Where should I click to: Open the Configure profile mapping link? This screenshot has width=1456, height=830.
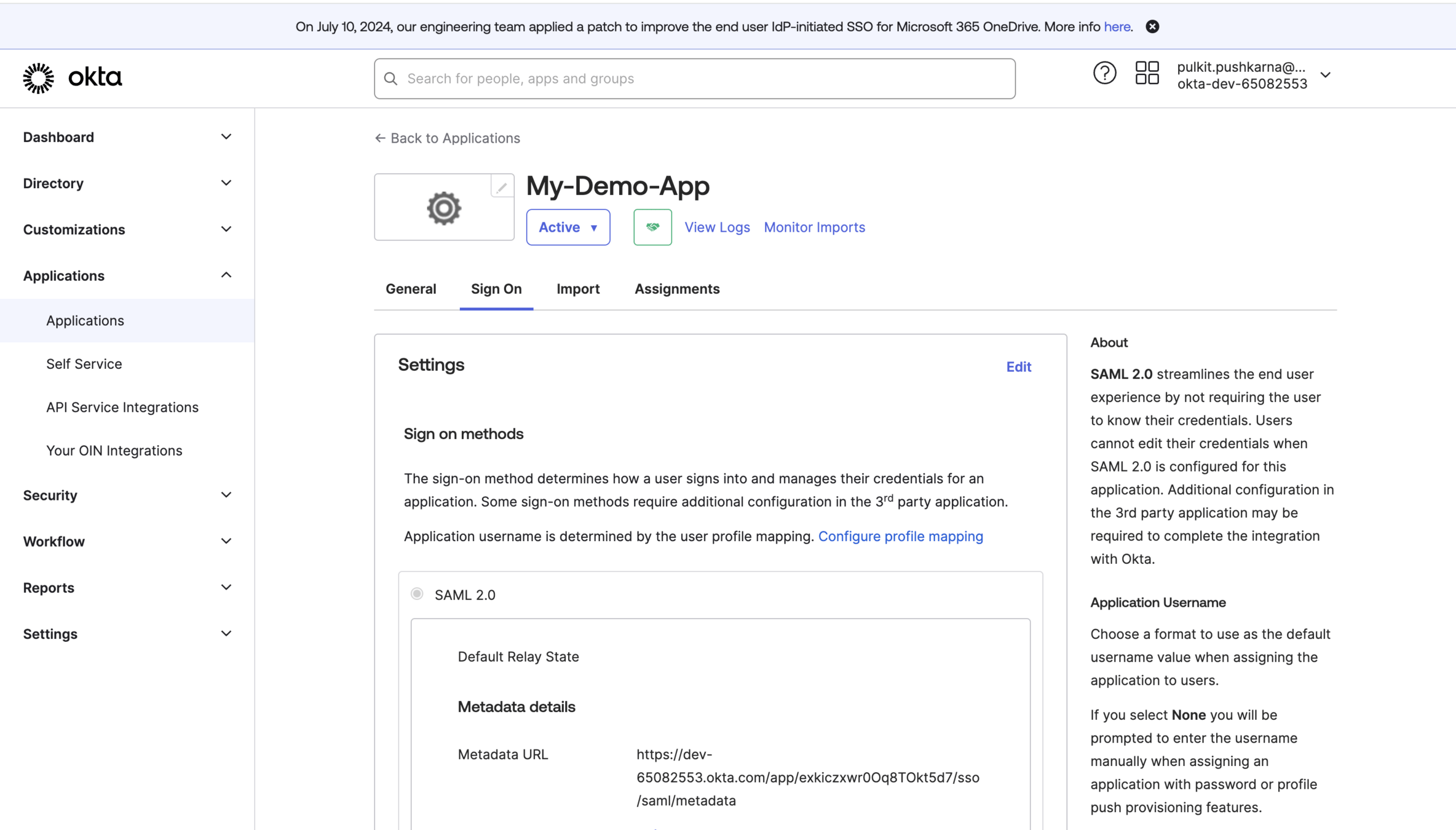[900, 536]
